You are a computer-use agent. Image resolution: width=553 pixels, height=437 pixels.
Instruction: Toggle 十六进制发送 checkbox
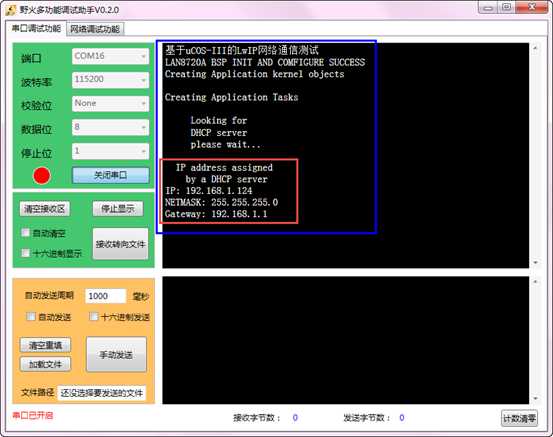pyautogui.click(x=93, y=316)
